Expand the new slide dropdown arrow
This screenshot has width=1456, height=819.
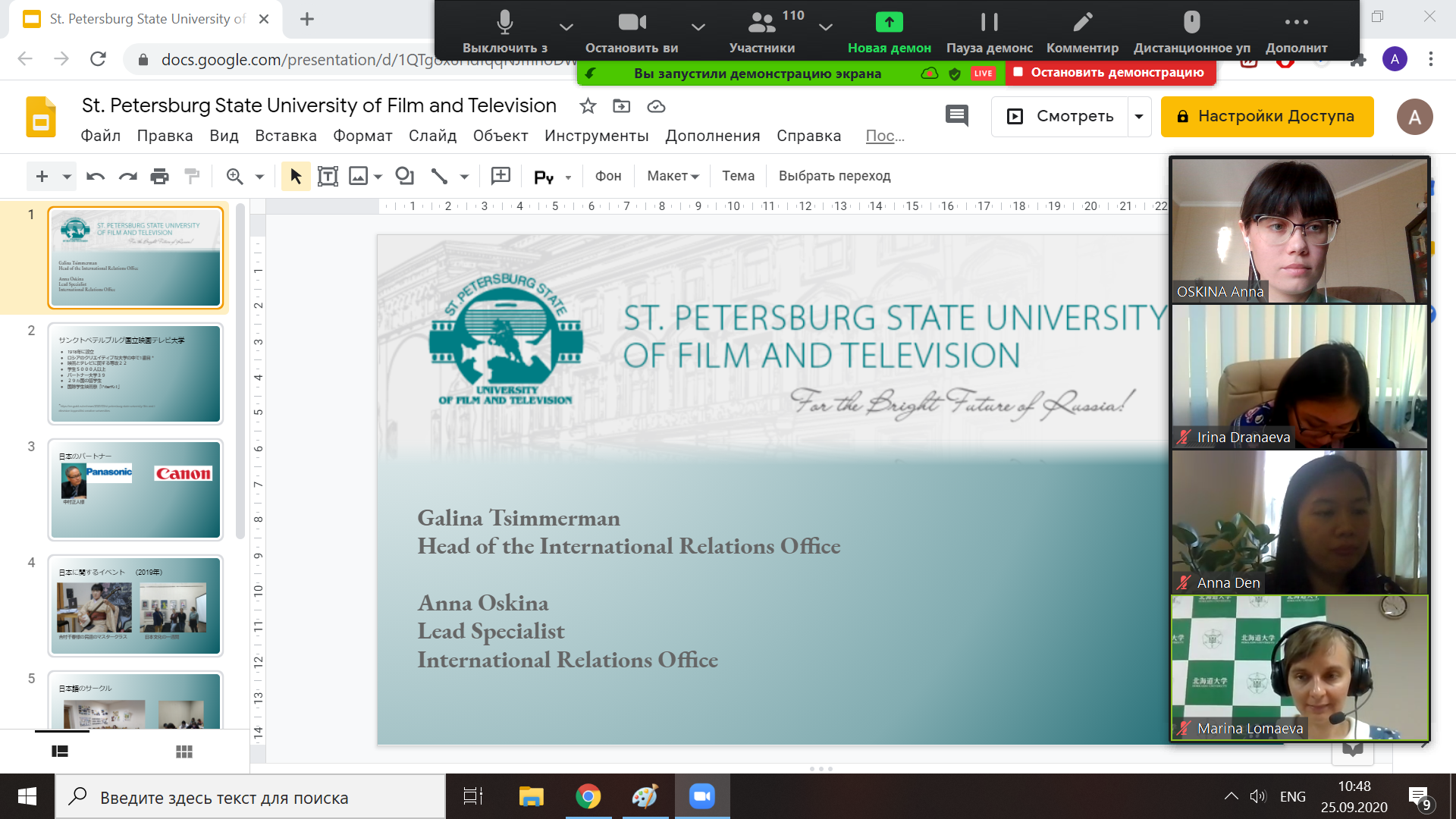pos(67,177)
